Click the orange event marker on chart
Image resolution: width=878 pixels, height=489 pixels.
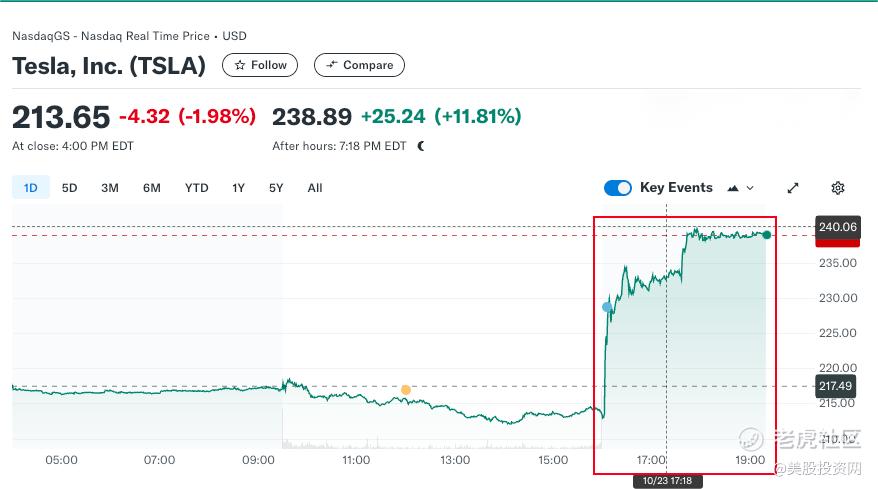(x=405, y=390)
